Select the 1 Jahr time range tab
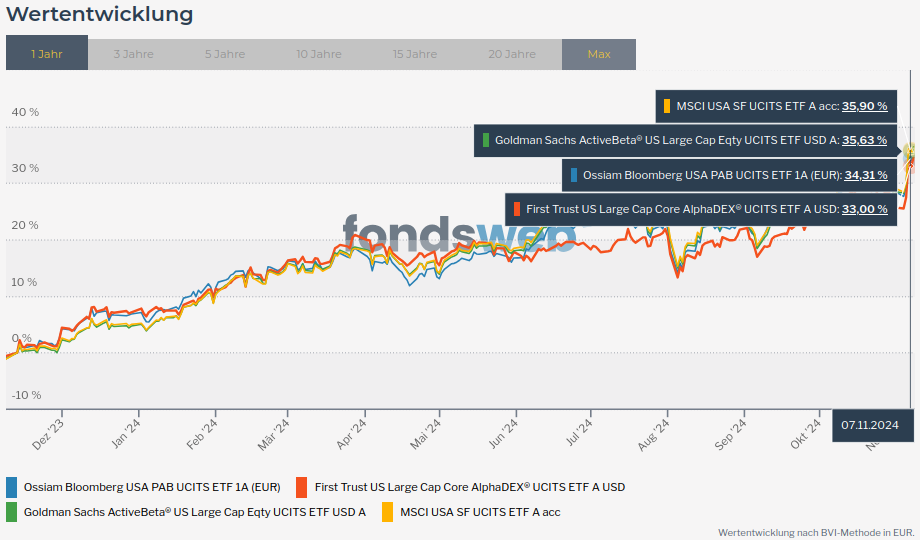Viewport: 920px width, 540px height. coord(47,54)
